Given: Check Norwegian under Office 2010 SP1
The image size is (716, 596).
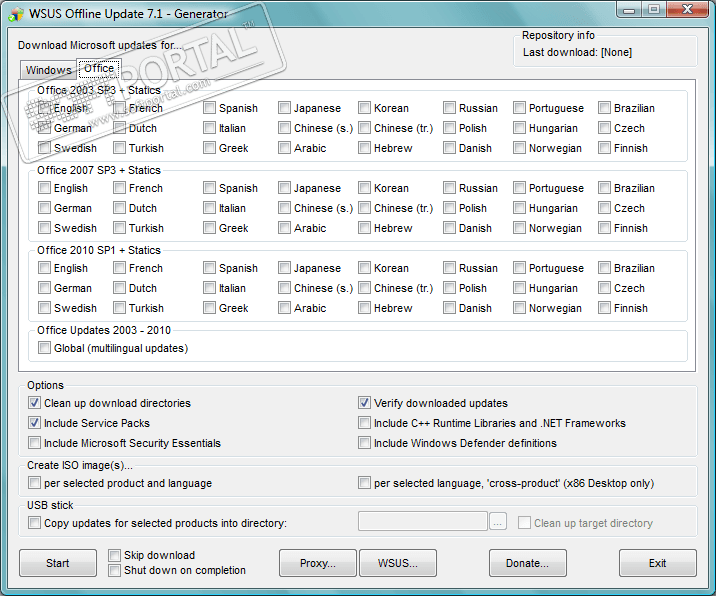Looking at the screenshot, I should pyautogui.click(x=519, y=308).
